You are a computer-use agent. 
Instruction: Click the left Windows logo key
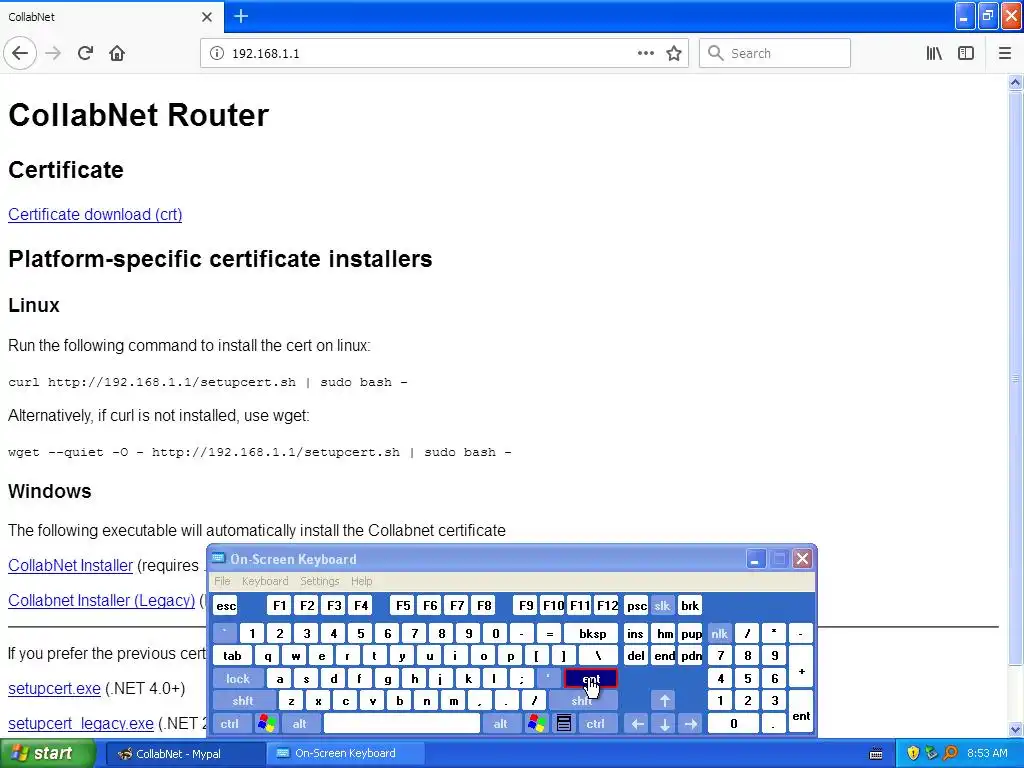point(266,724)
